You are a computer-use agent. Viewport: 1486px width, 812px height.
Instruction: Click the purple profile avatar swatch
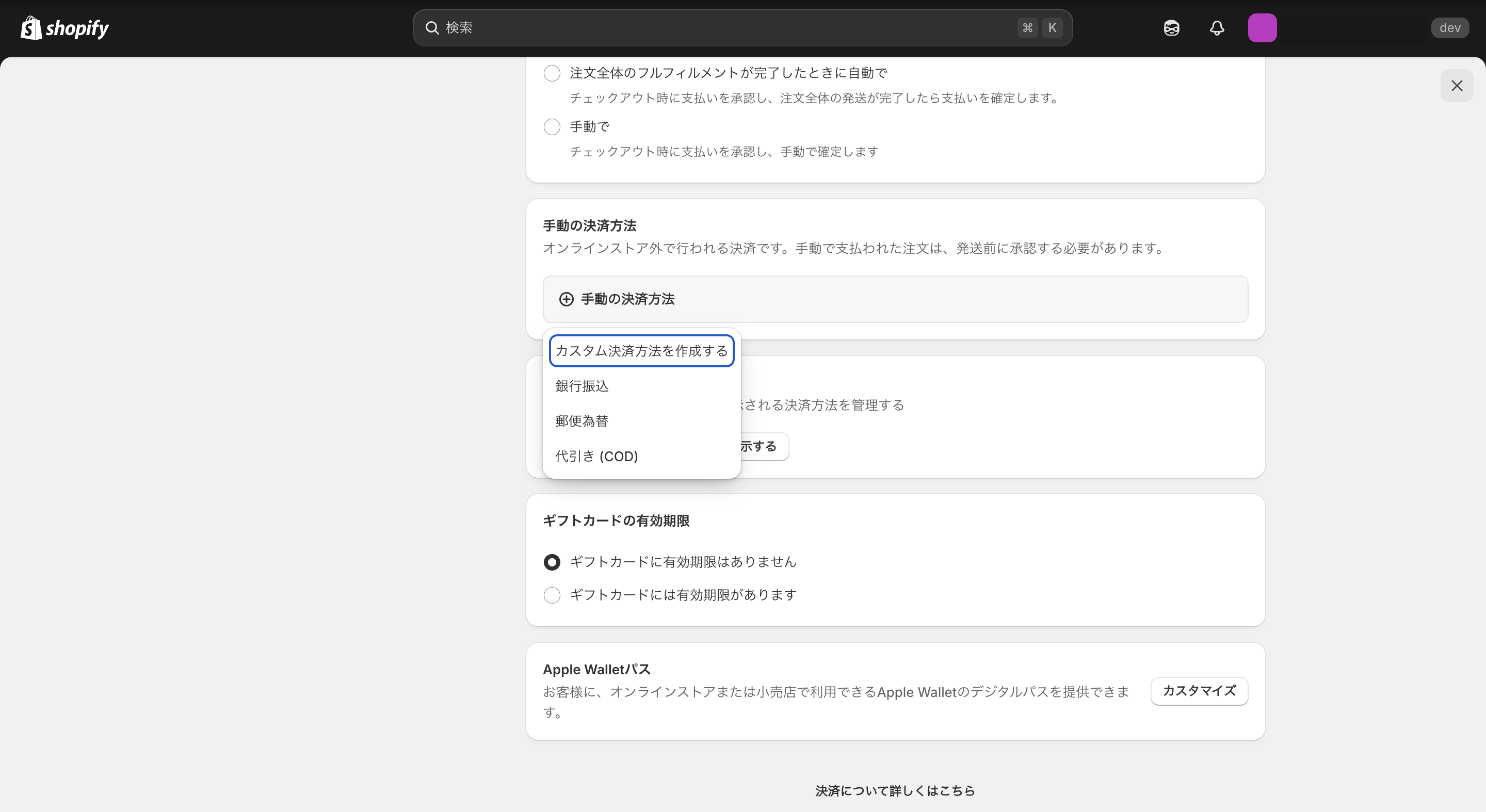coord(1263,27)
